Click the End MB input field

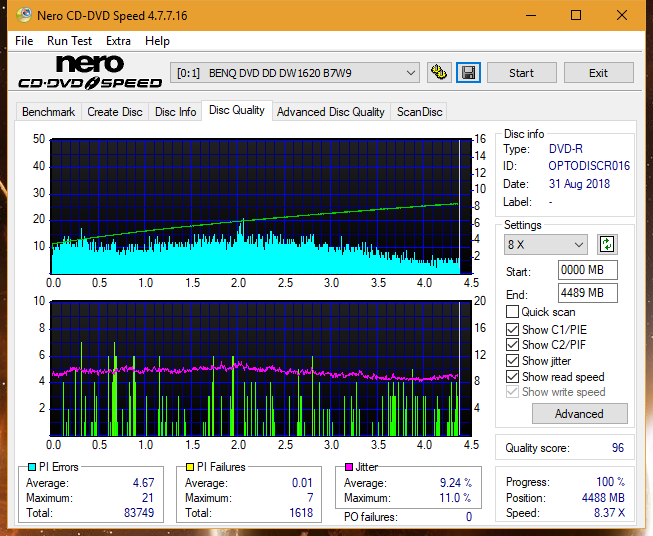point(587,293)
